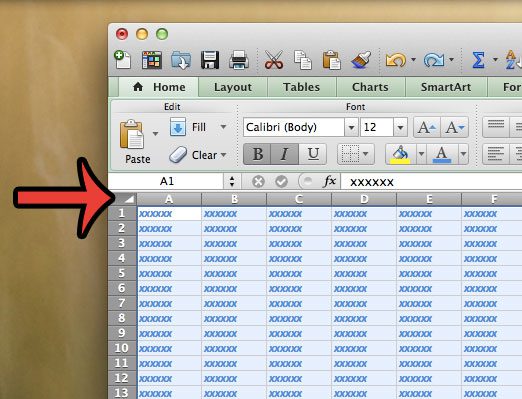Open the redo history dropdown arrow
The height and width of the screenshot is (399, 522).
[x=451, y=60]
